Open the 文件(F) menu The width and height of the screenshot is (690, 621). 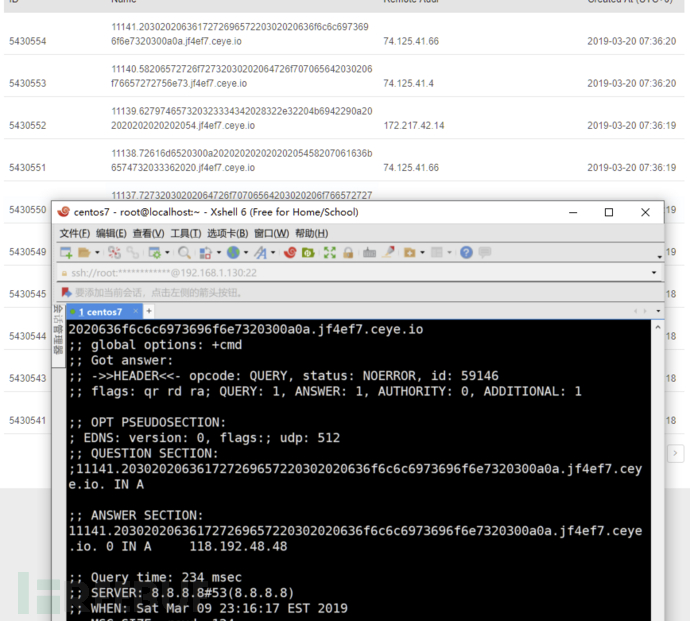tap(74, 233)
